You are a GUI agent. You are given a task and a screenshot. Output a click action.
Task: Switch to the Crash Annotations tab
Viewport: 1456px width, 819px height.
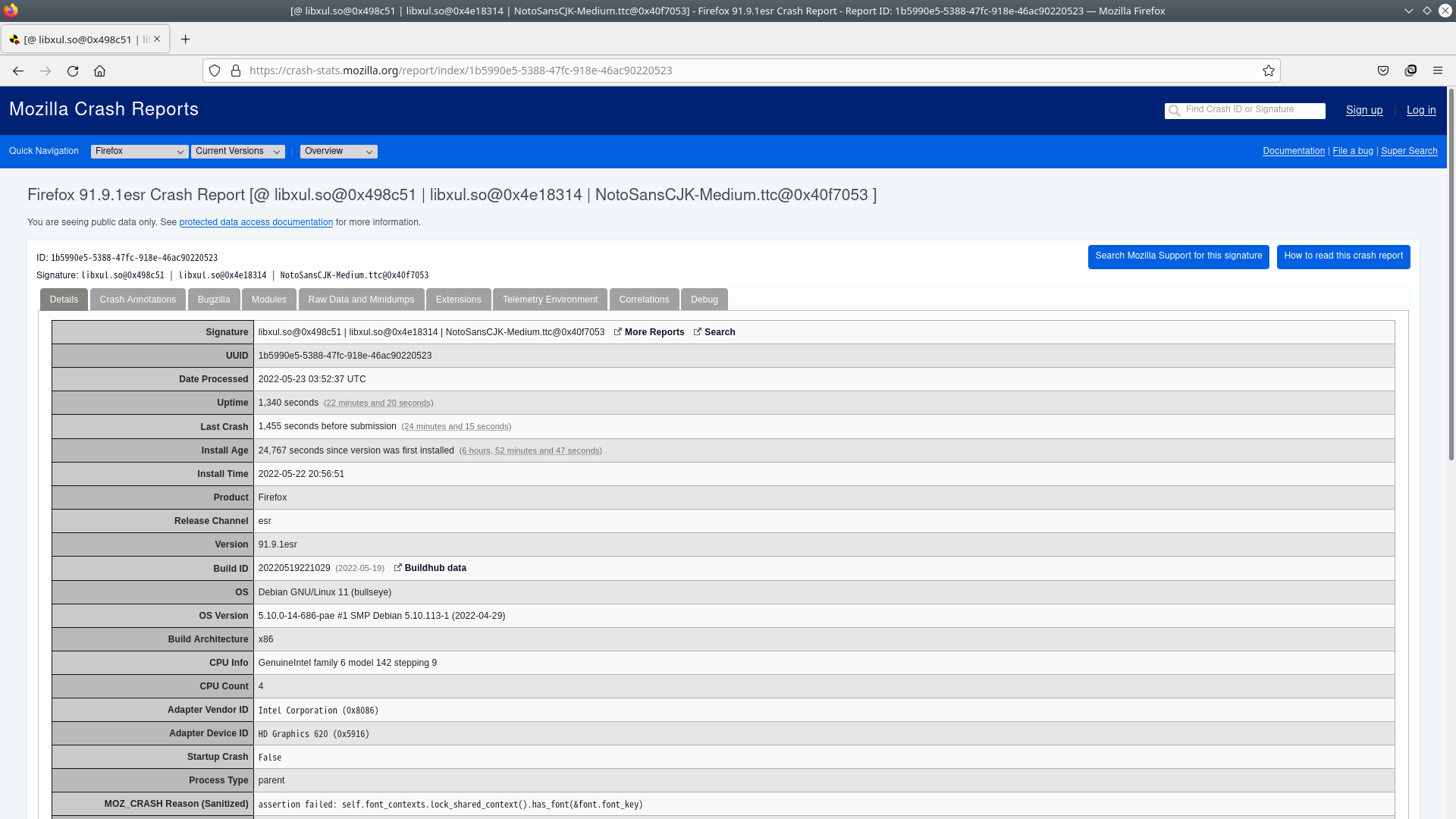138,300
